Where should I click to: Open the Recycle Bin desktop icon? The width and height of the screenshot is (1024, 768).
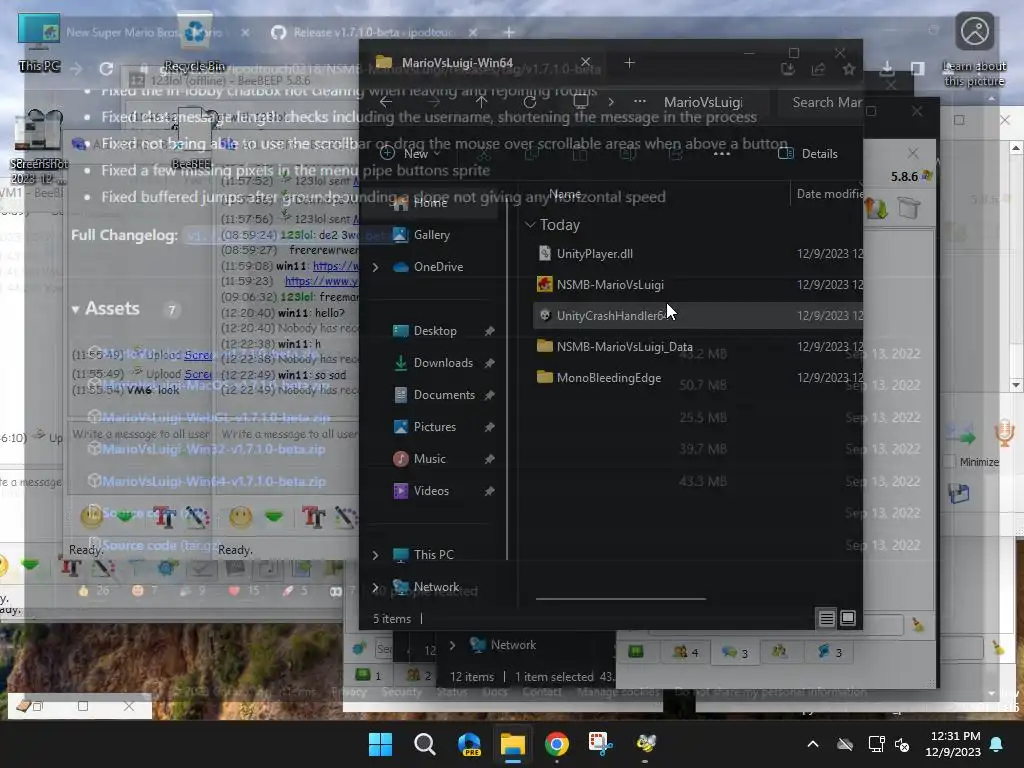click(195, 42)
